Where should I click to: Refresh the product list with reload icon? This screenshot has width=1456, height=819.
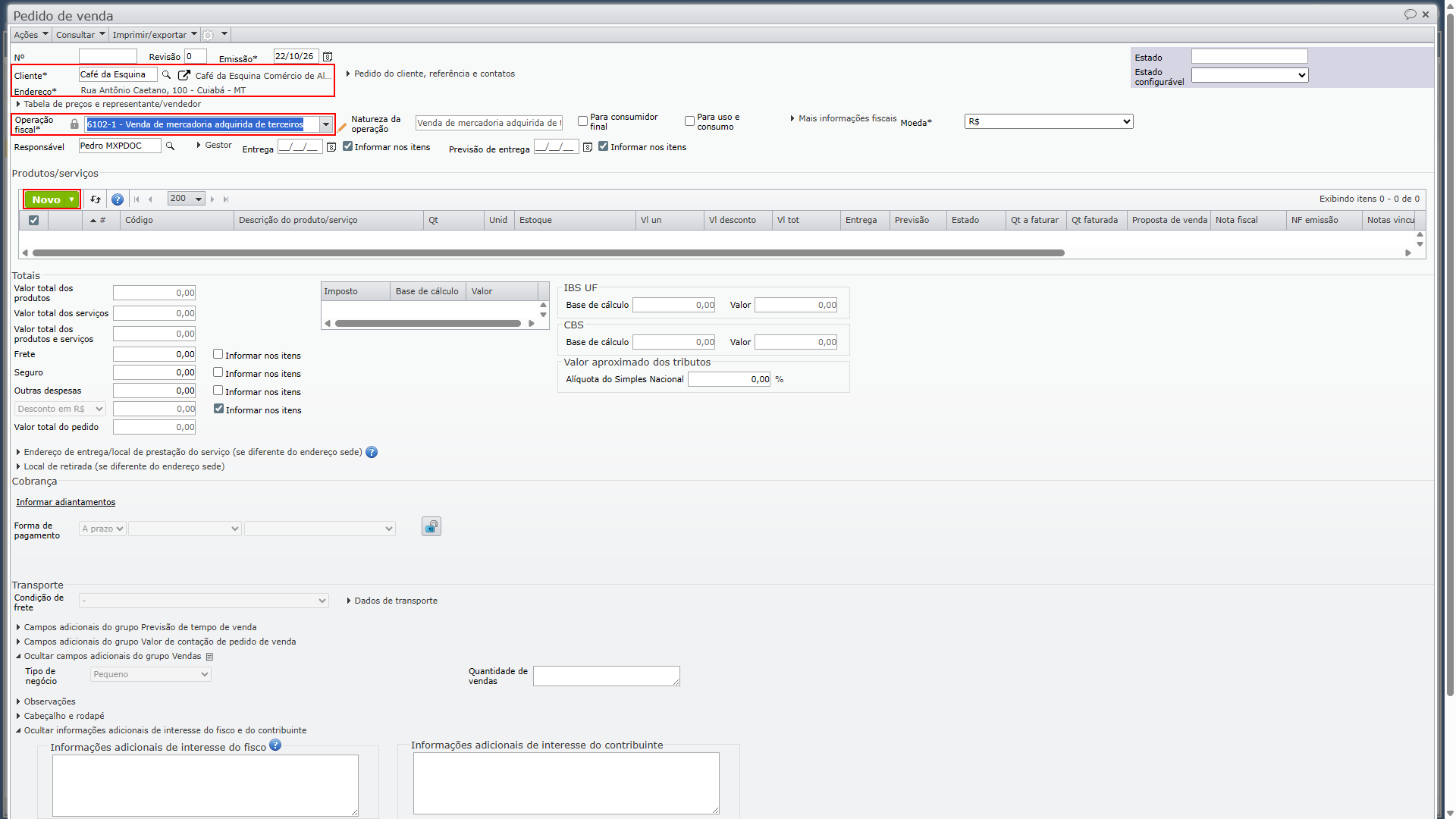(96, 199)
